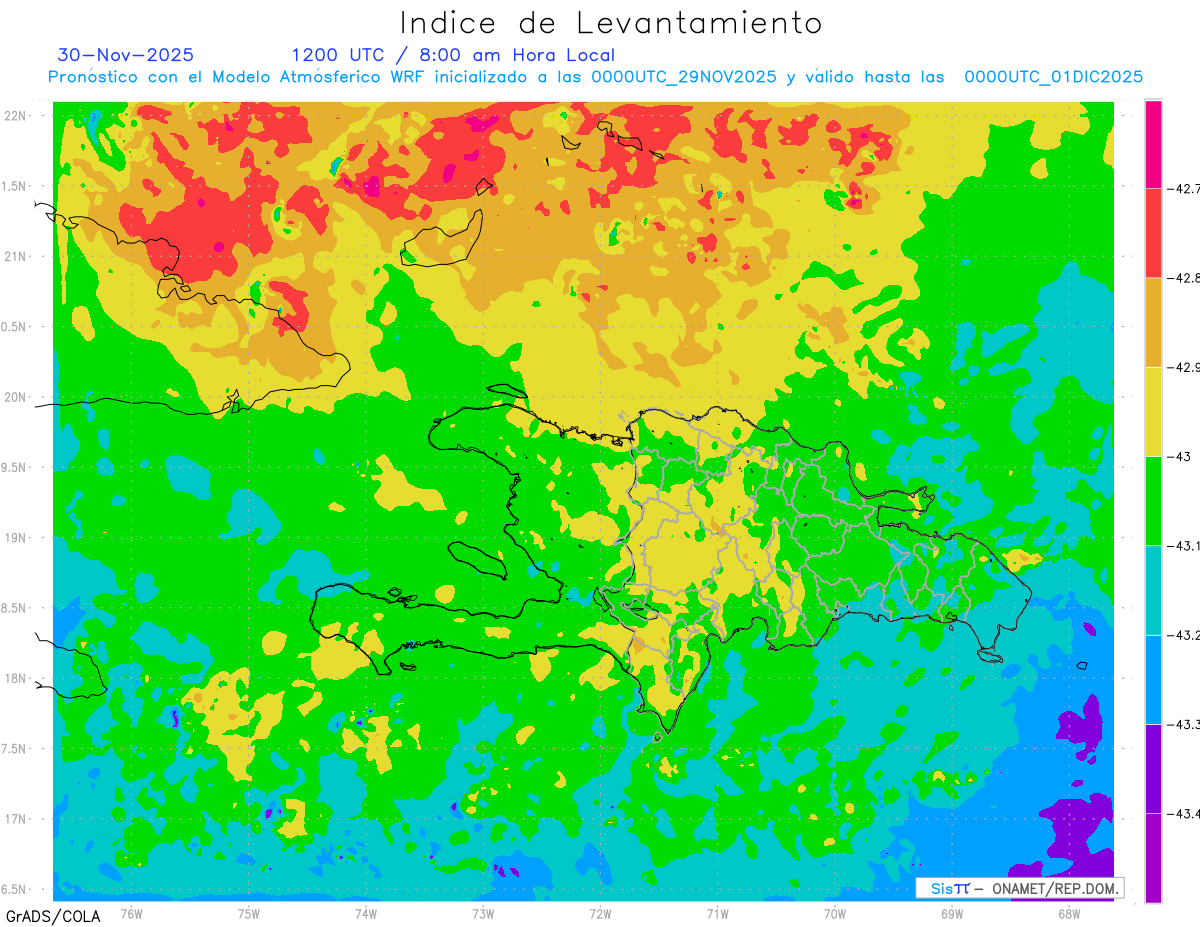Select the "17N" latitude label
This screenshot has width=1200, height=927.
[x=17, y=819]
